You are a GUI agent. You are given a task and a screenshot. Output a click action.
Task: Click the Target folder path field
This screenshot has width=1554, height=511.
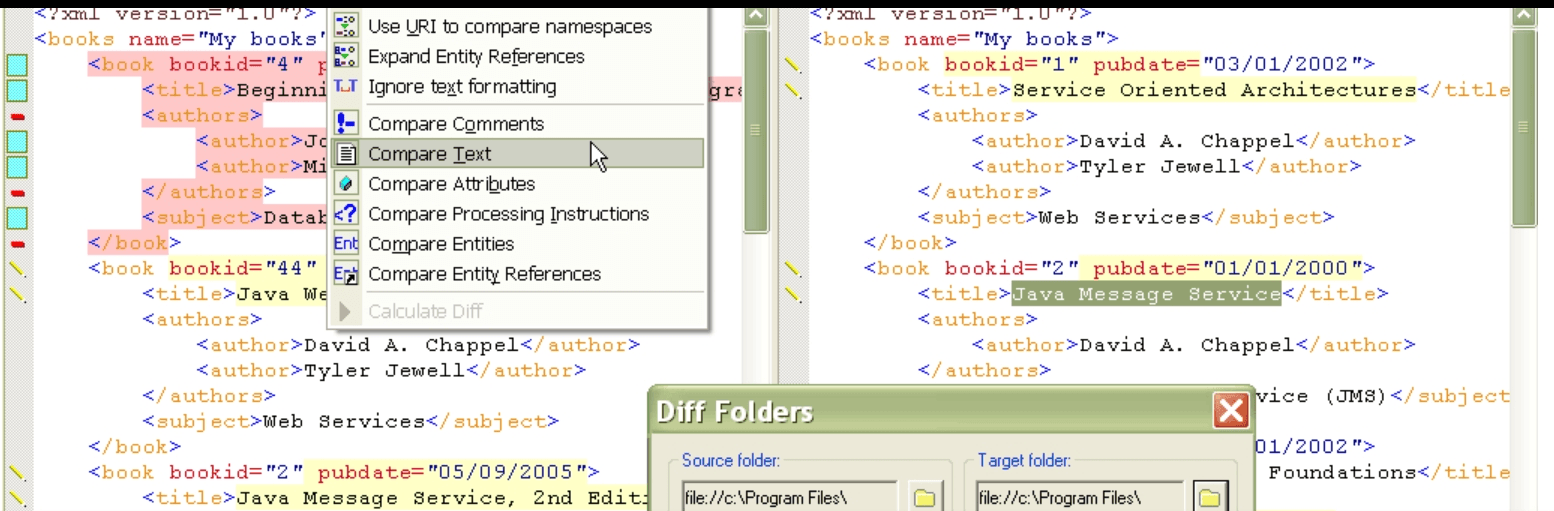coord(1077,496)
